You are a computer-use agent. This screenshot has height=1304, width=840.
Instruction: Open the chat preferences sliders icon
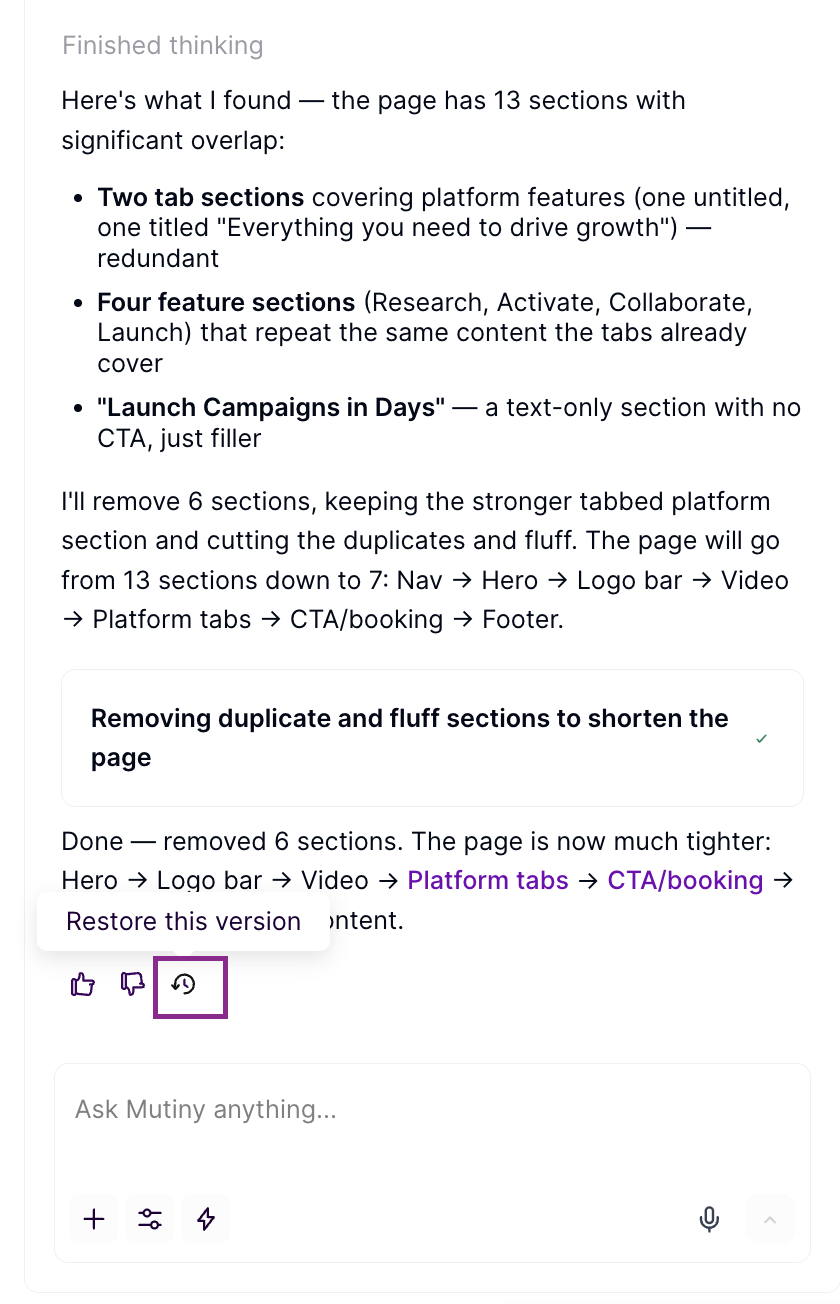[x=149, y=1219]
